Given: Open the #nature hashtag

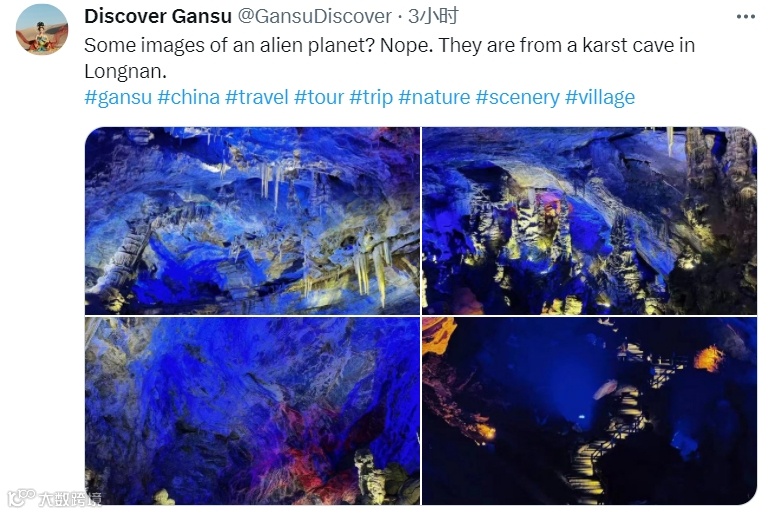Looking at the screenshot, I should [434, 97].
